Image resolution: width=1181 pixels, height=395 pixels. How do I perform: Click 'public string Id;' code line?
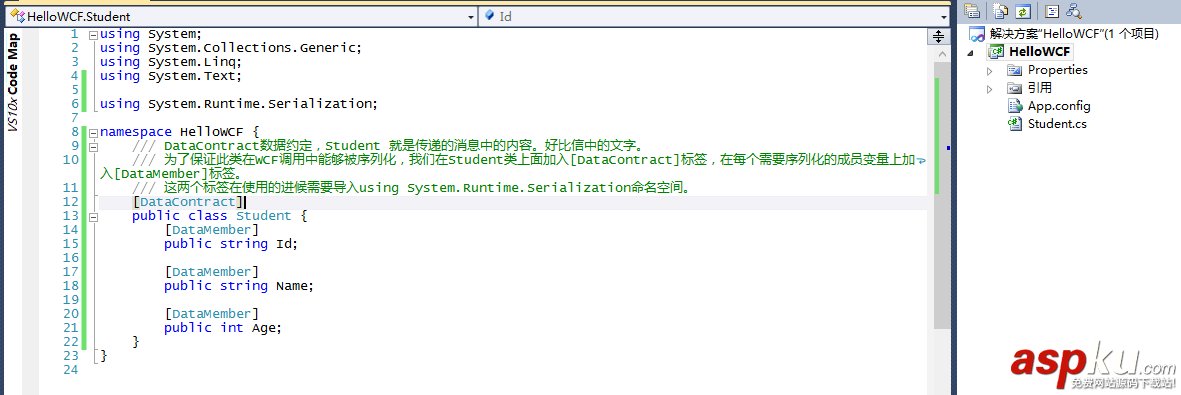point(230,244)
